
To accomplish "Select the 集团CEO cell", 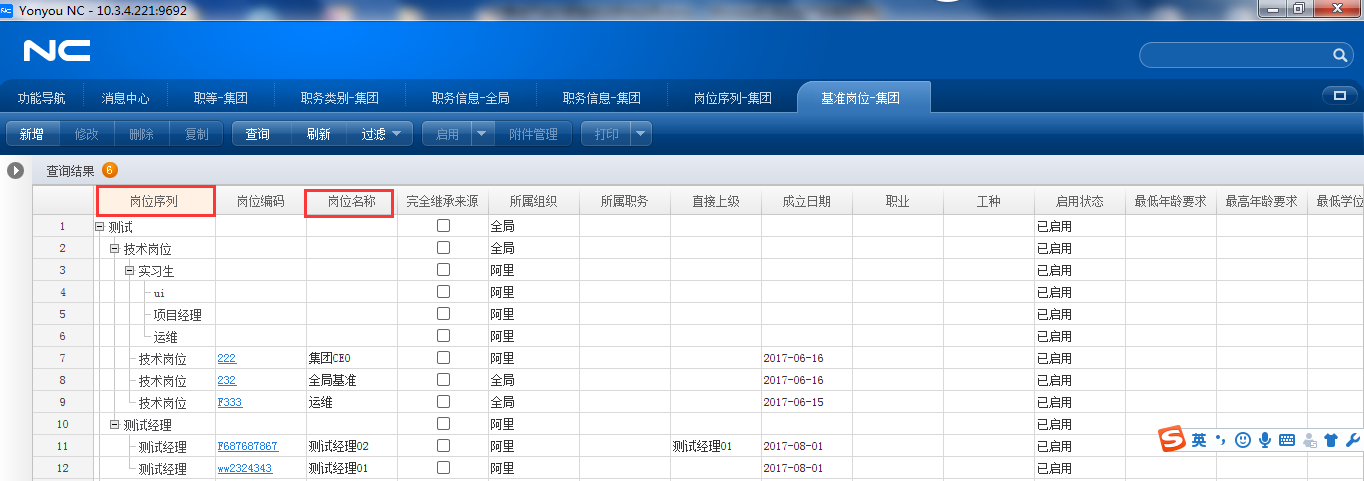I will 352,358.
